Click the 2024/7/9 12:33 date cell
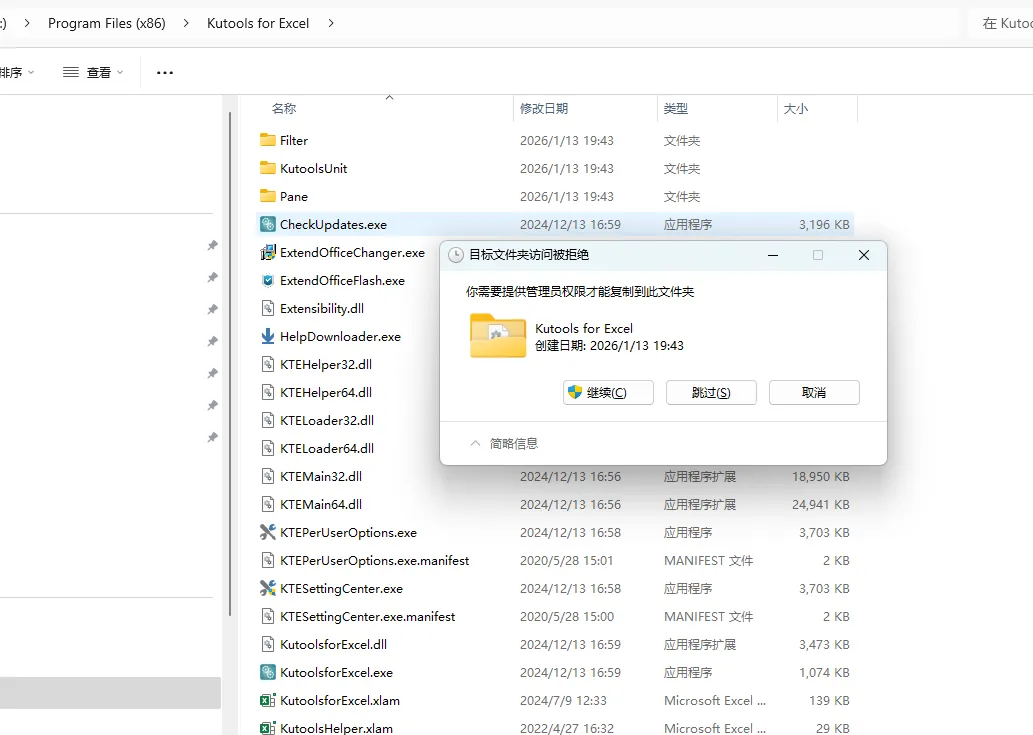The width and height of the screenshot is (1033, 735). 563,700
